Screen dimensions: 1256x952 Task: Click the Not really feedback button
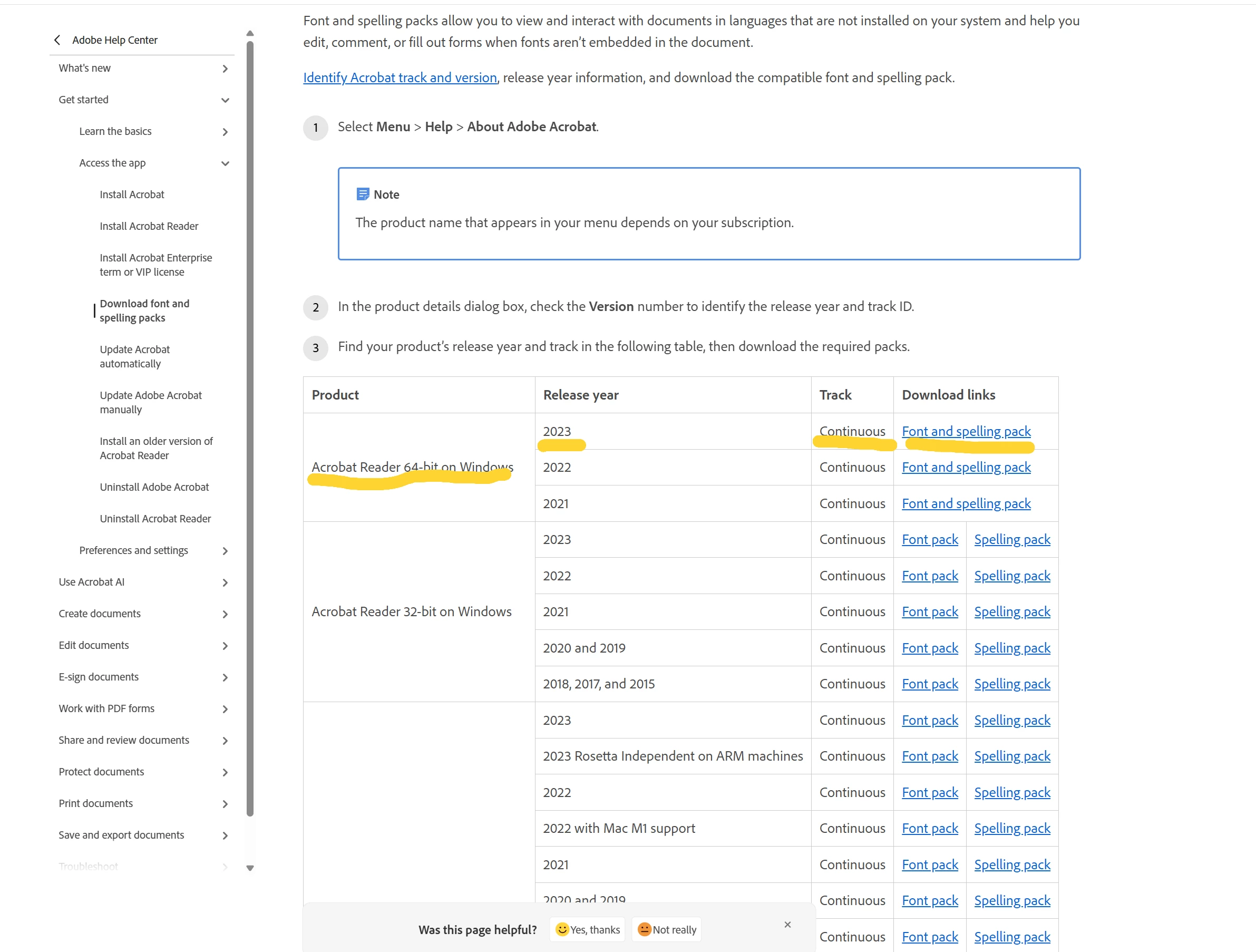pos(667,929)
